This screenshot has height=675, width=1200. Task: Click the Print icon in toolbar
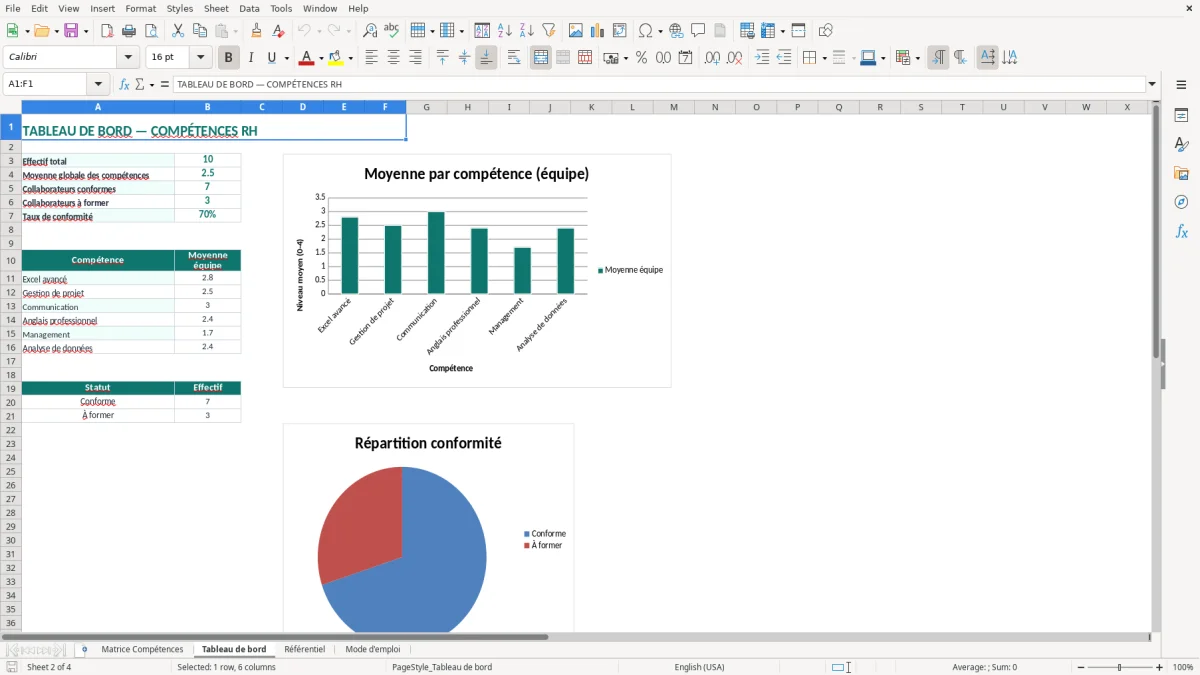point(129,31)
